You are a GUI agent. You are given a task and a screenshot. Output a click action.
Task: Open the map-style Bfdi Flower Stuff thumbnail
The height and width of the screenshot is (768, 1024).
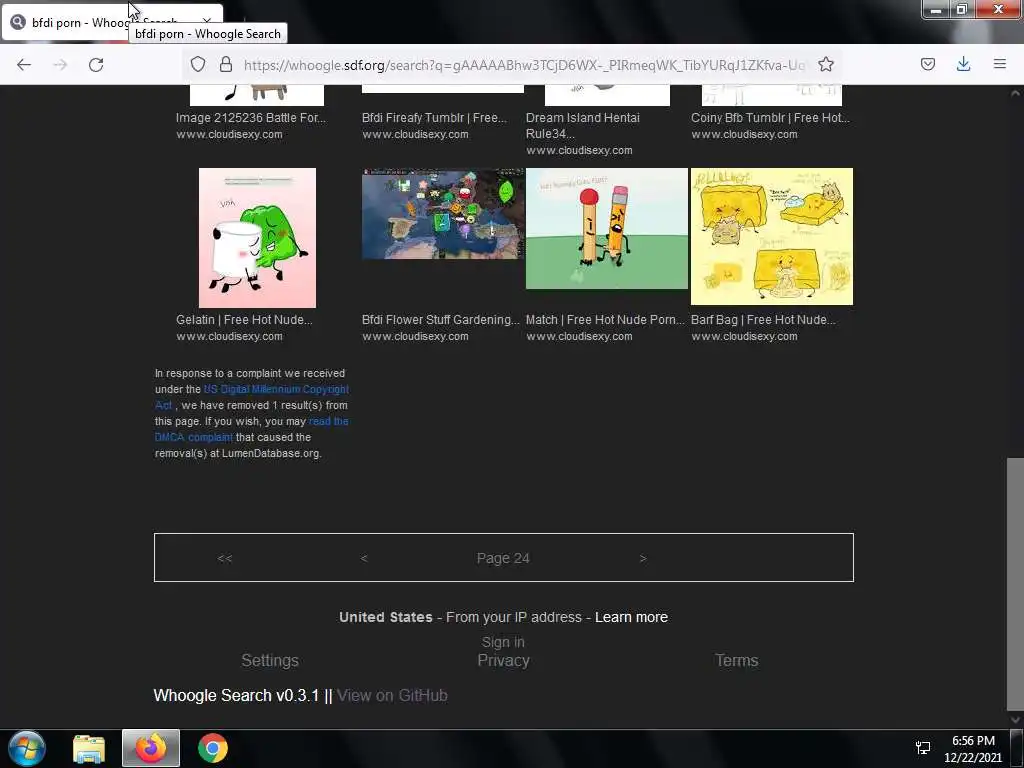[x=443, y=214]
